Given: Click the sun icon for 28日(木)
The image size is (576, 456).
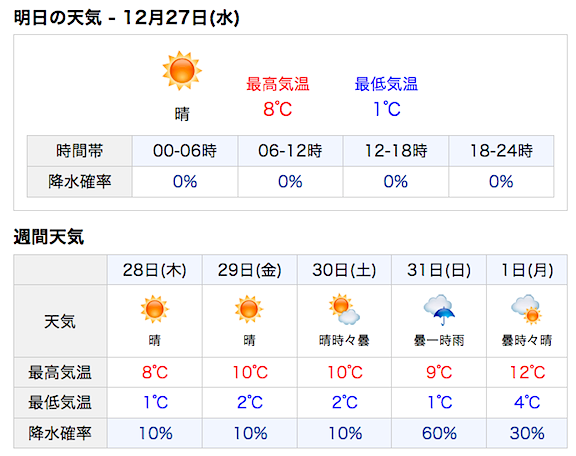Looking at the screenshot, I should [155, 309].
